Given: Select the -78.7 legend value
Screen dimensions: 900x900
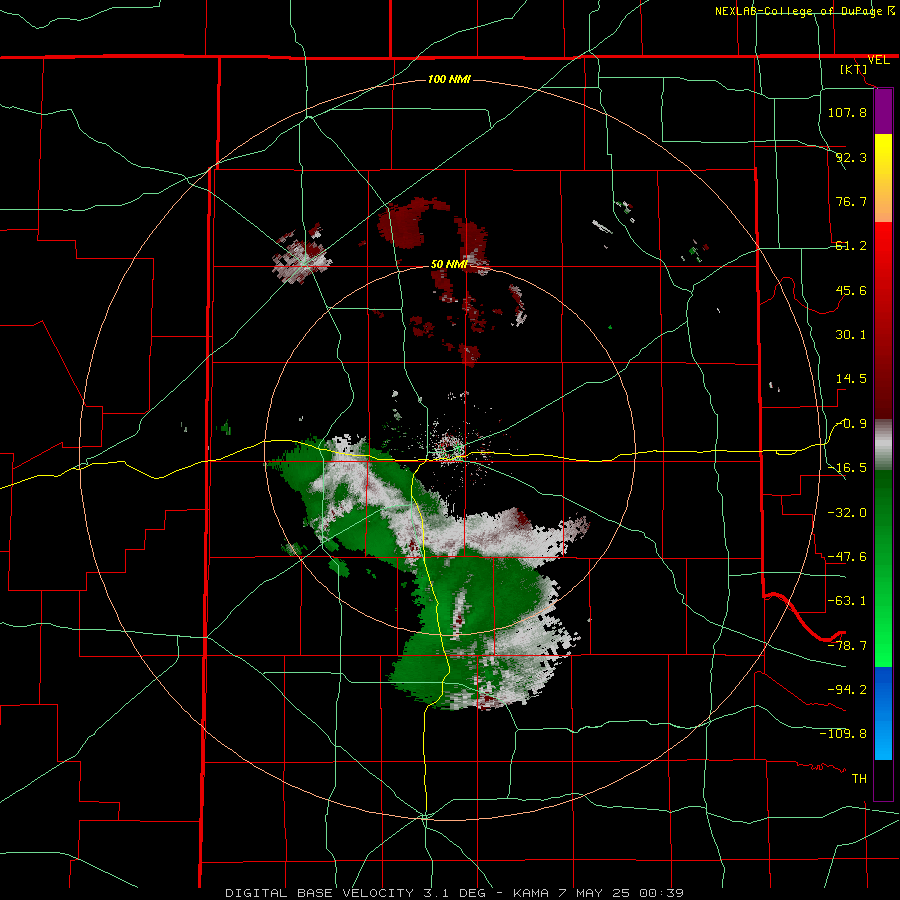Looking at the screenshot, I should (x=847, y=646).
